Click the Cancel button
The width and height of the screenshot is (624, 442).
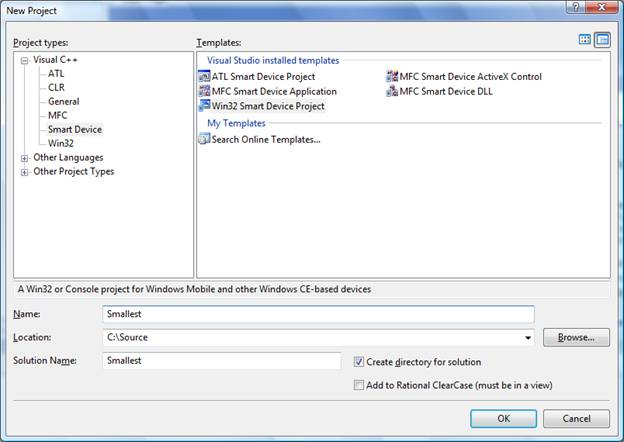click(x=576, y=419)
